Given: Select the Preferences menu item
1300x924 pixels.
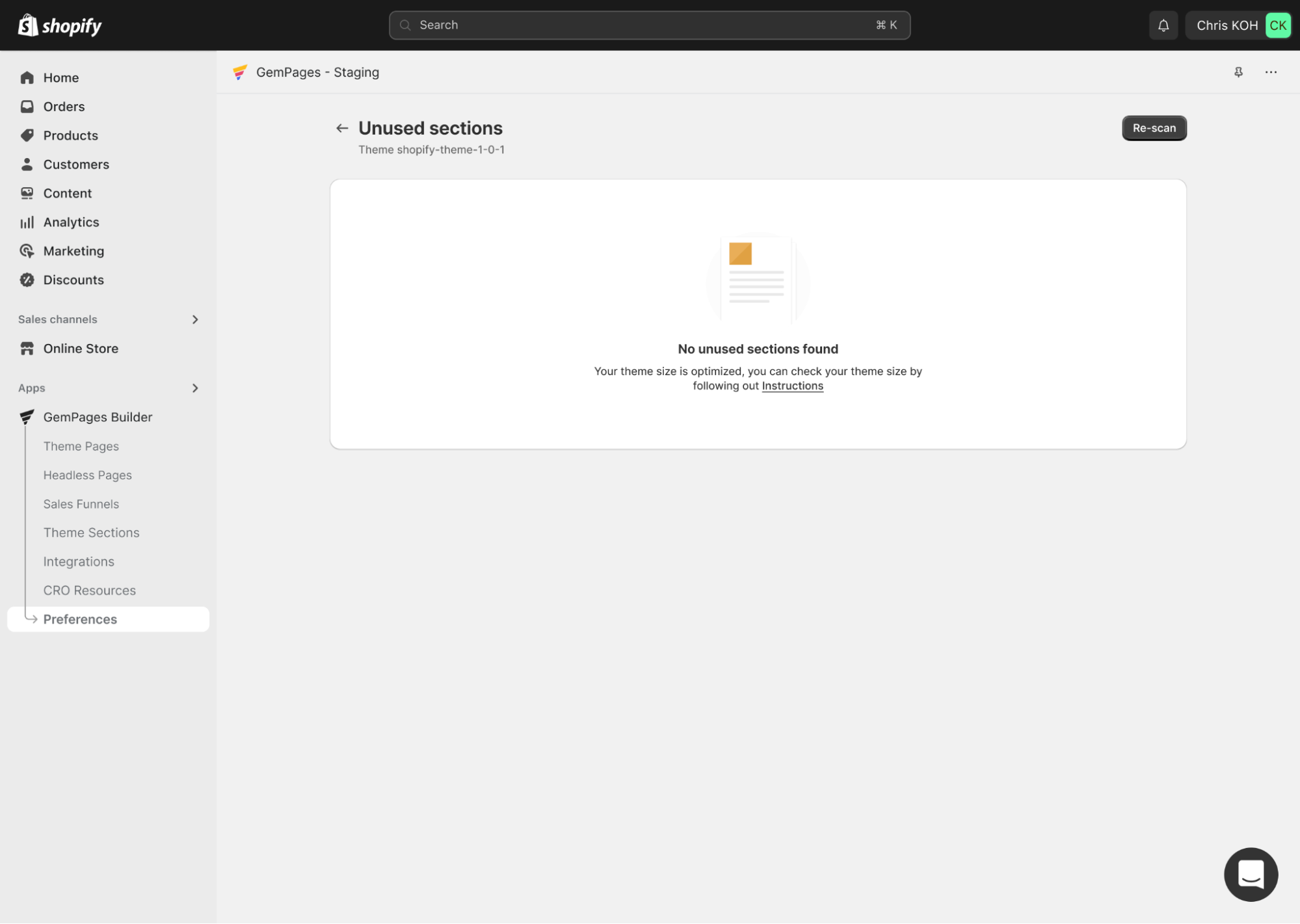Looking at the screenshot, I should point(80,619).
